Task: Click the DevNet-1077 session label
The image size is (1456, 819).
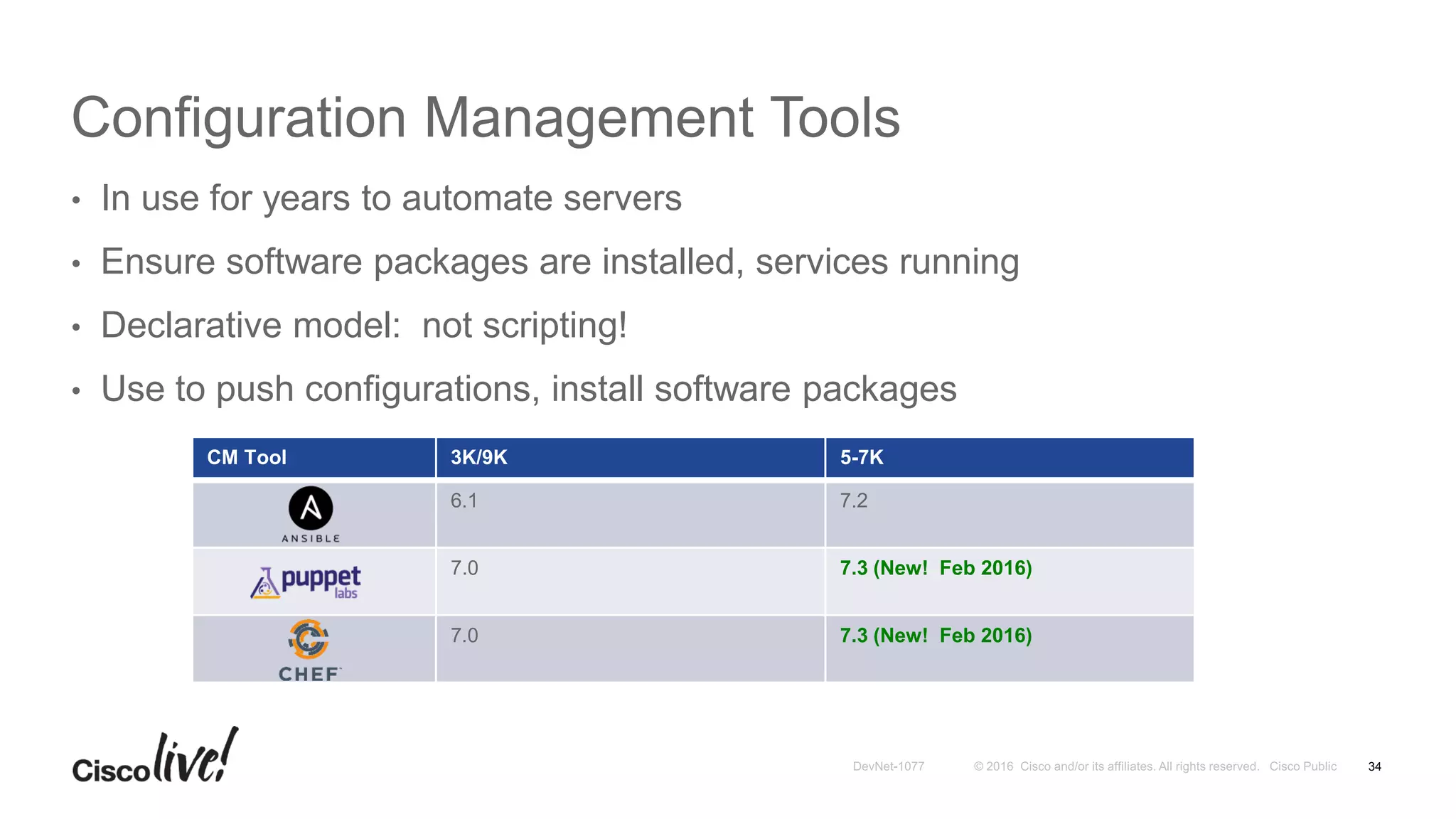Action: click(x=888, y=766)
